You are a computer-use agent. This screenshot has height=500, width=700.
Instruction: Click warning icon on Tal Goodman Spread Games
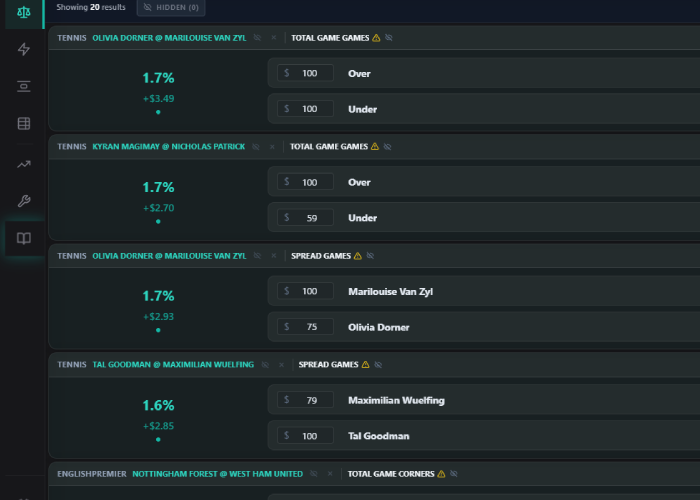coord(366,365)
